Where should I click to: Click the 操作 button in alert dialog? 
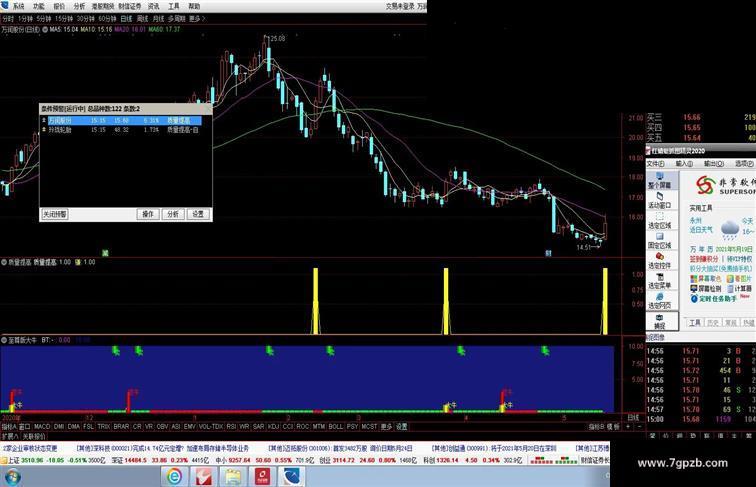(x=148, y=214)
